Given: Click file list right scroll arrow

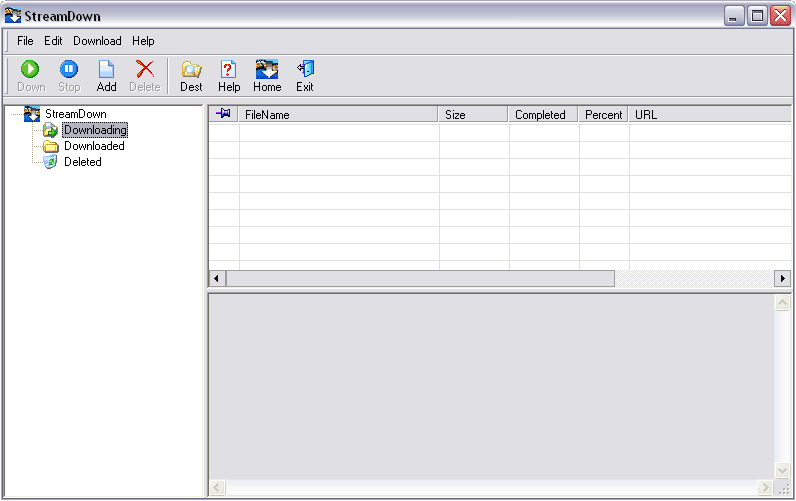Looking at the screenshot, I should point(782,278).
